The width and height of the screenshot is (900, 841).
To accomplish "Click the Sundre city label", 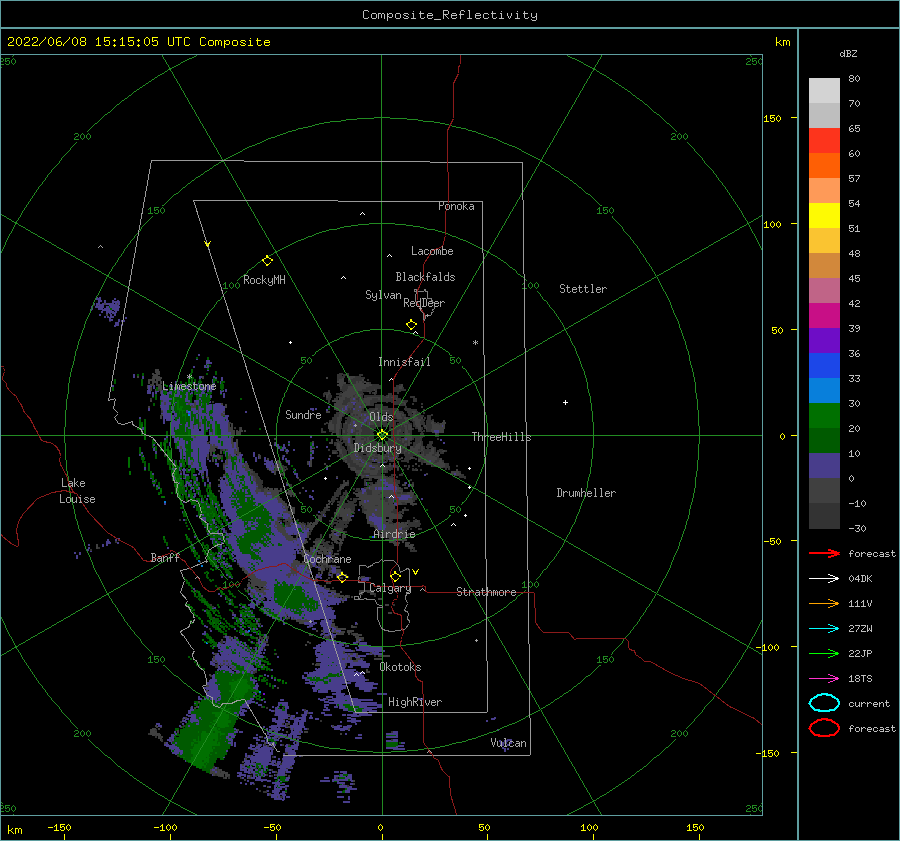I will [303, 414].
